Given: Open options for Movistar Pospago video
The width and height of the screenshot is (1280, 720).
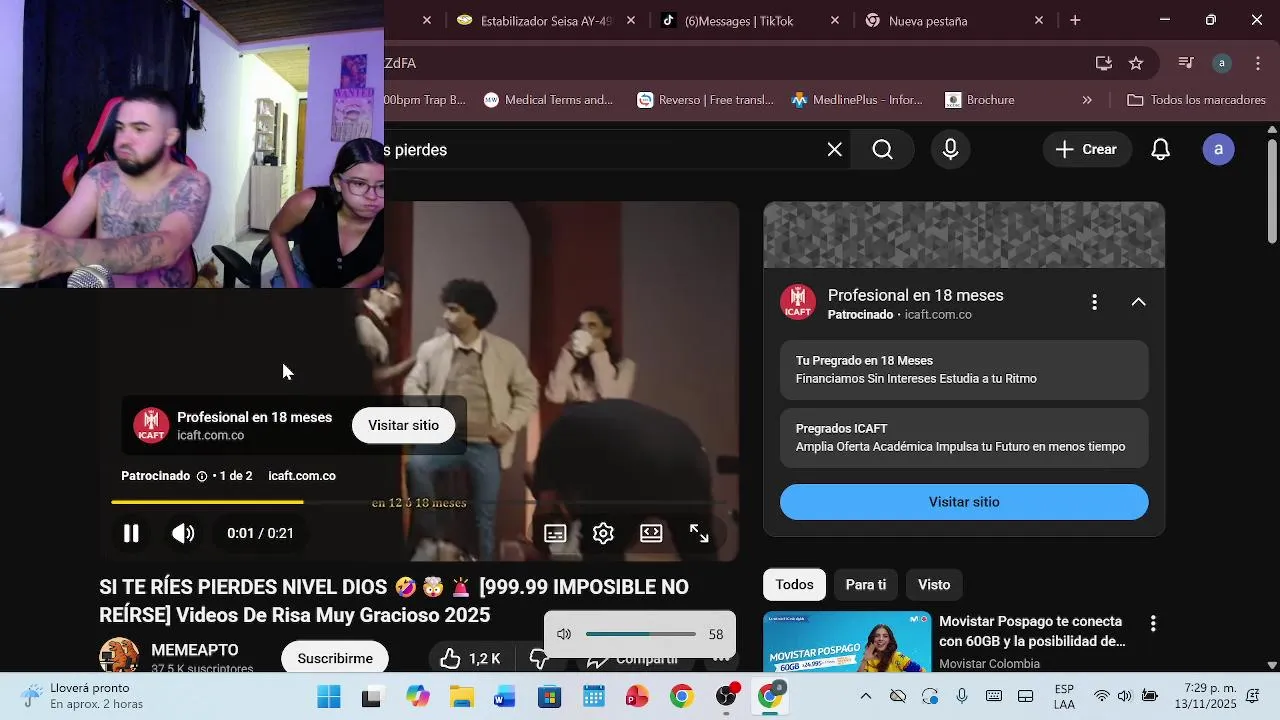Looking at the screenshot, I should tap(1153, 623).
